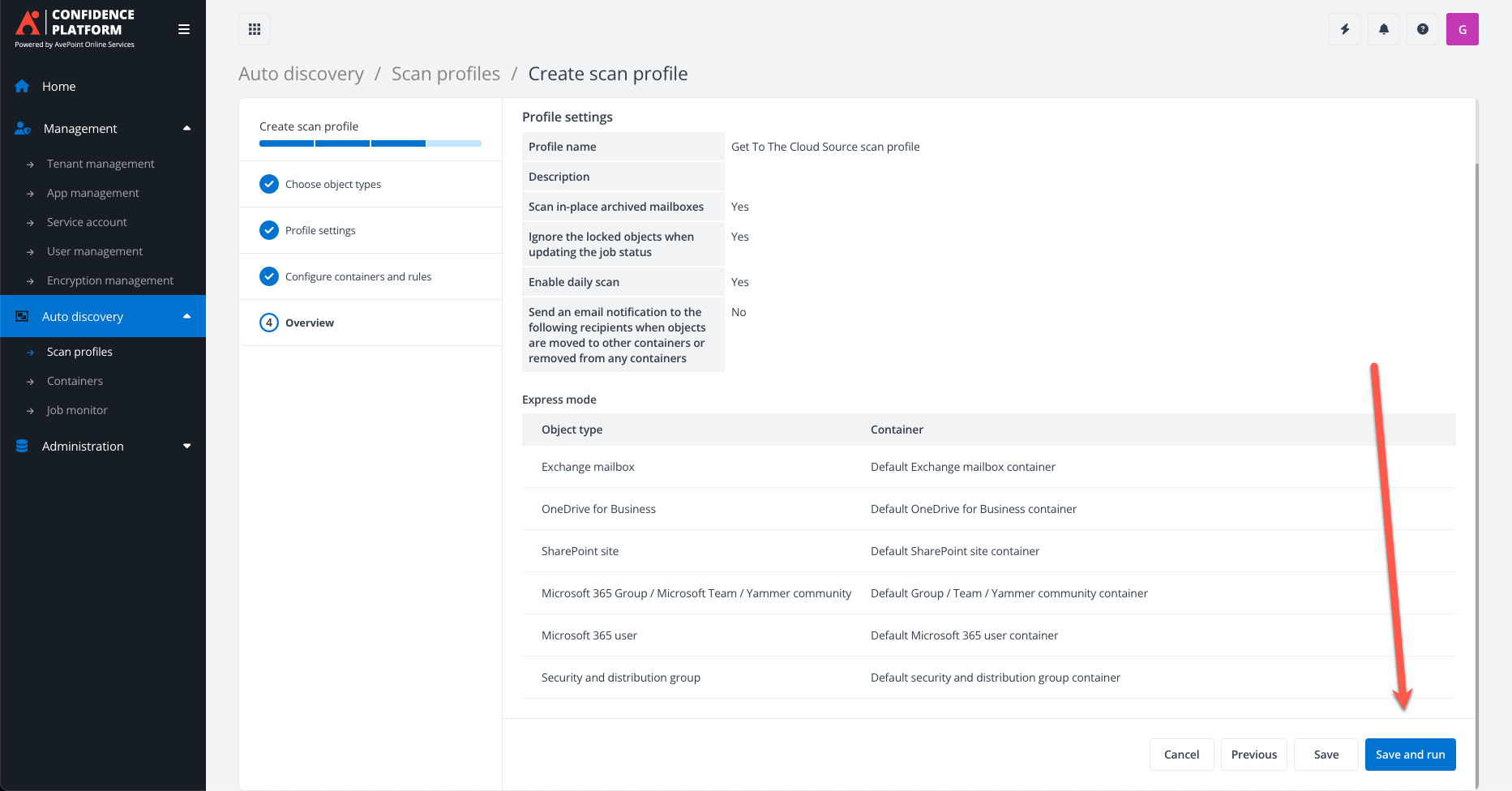The height and width of the screenshot is (791, 1512).
Task: Select the Home icon in the sidebar
Action: click(x=22, y=86)
